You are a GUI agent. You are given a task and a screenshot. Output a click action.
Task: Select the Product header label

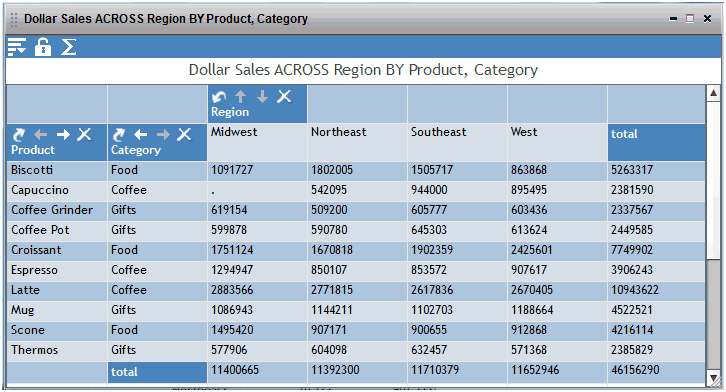click(33, 150)
